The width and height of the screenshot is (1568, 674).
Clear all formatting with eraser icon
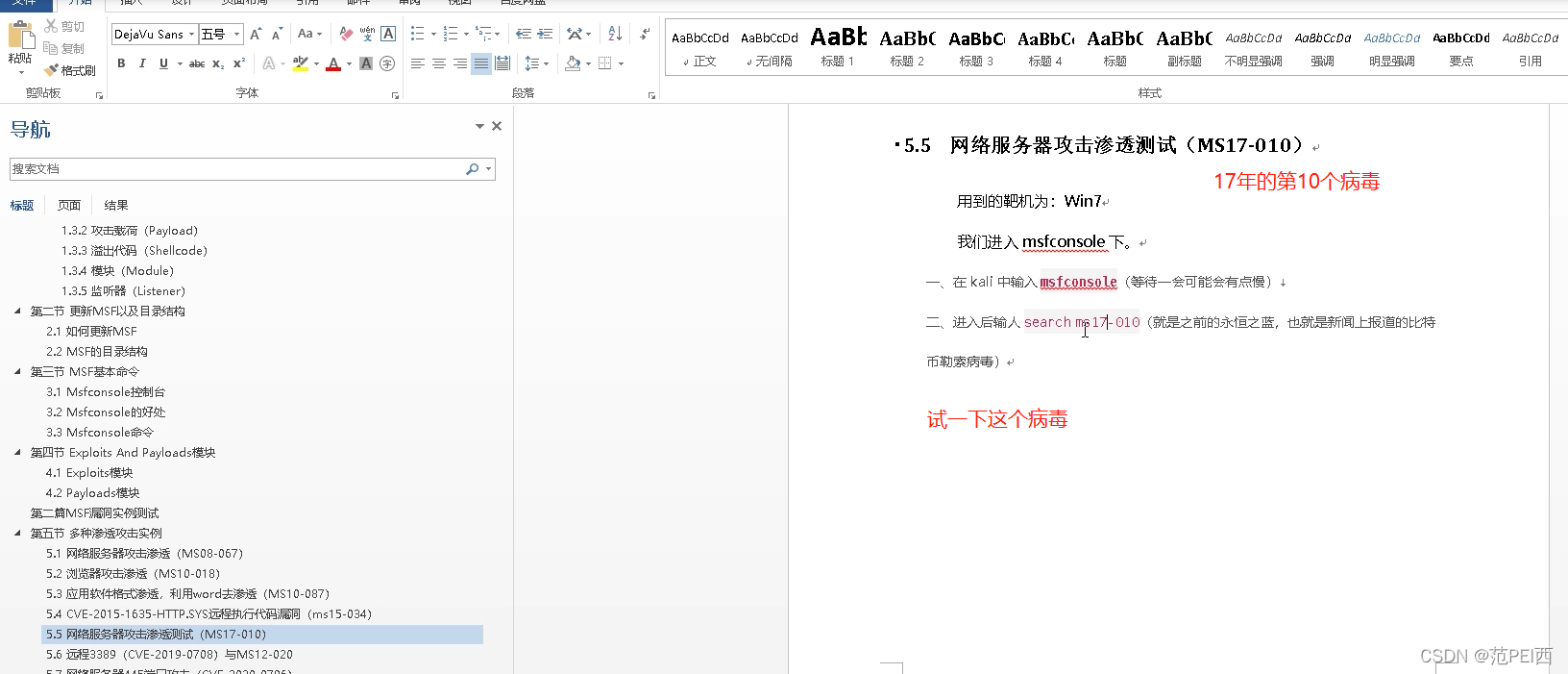[x=346, y=34]
